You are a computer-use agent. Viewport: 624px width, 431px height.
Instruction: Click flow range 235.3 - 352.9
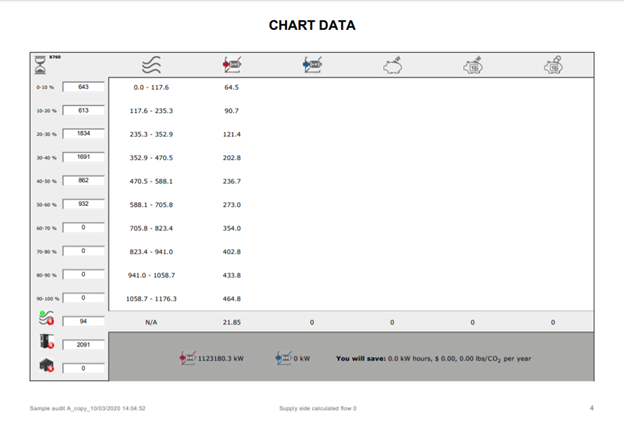[x=151, y=134]
